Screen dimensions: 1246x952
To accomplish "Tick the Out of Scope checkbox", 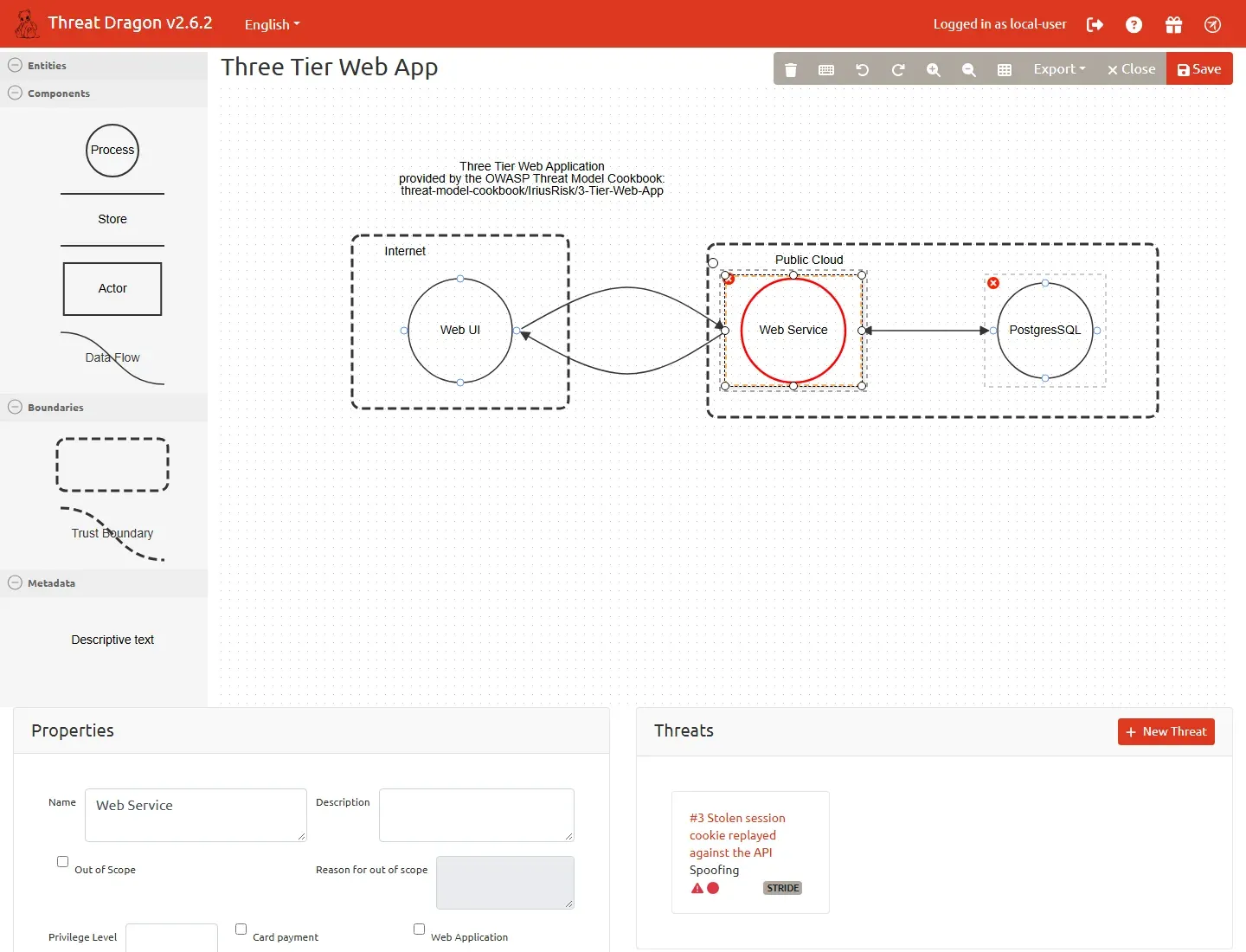I will pyautogui.click(x=62, y=861).
